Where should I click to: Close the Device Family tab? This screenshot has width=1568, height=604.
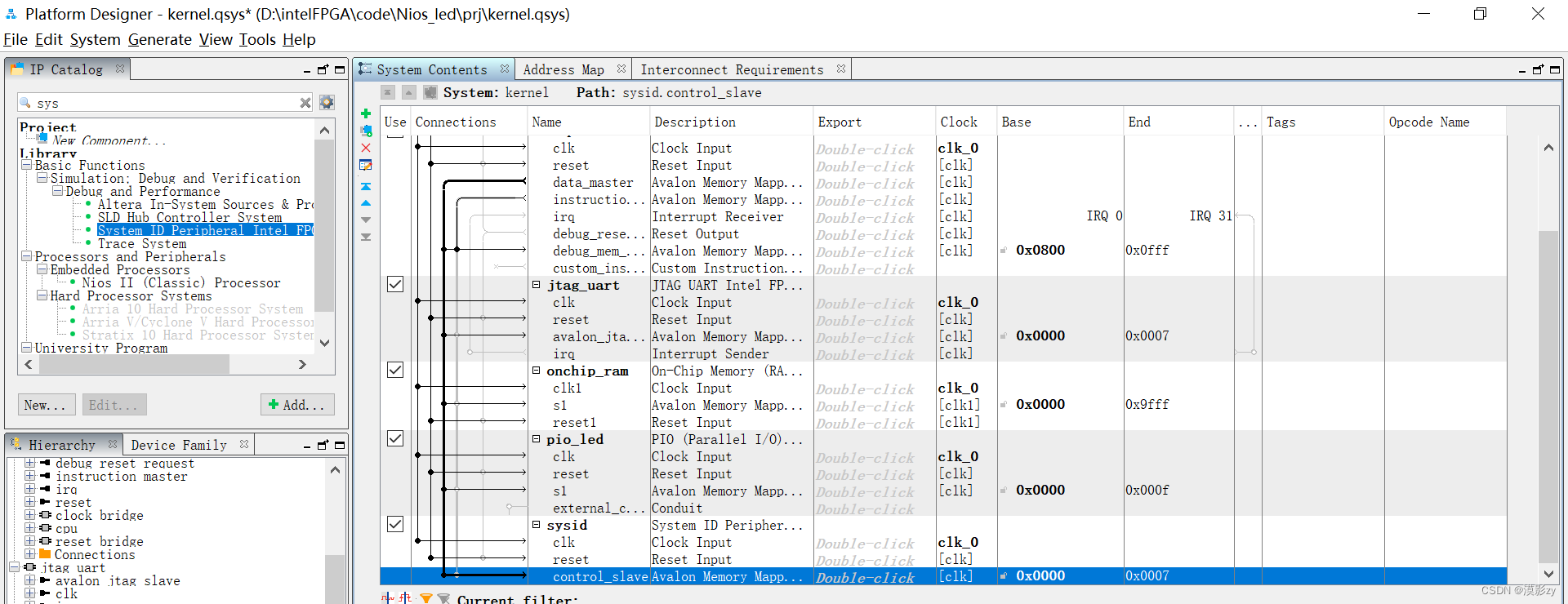point(244,444)
